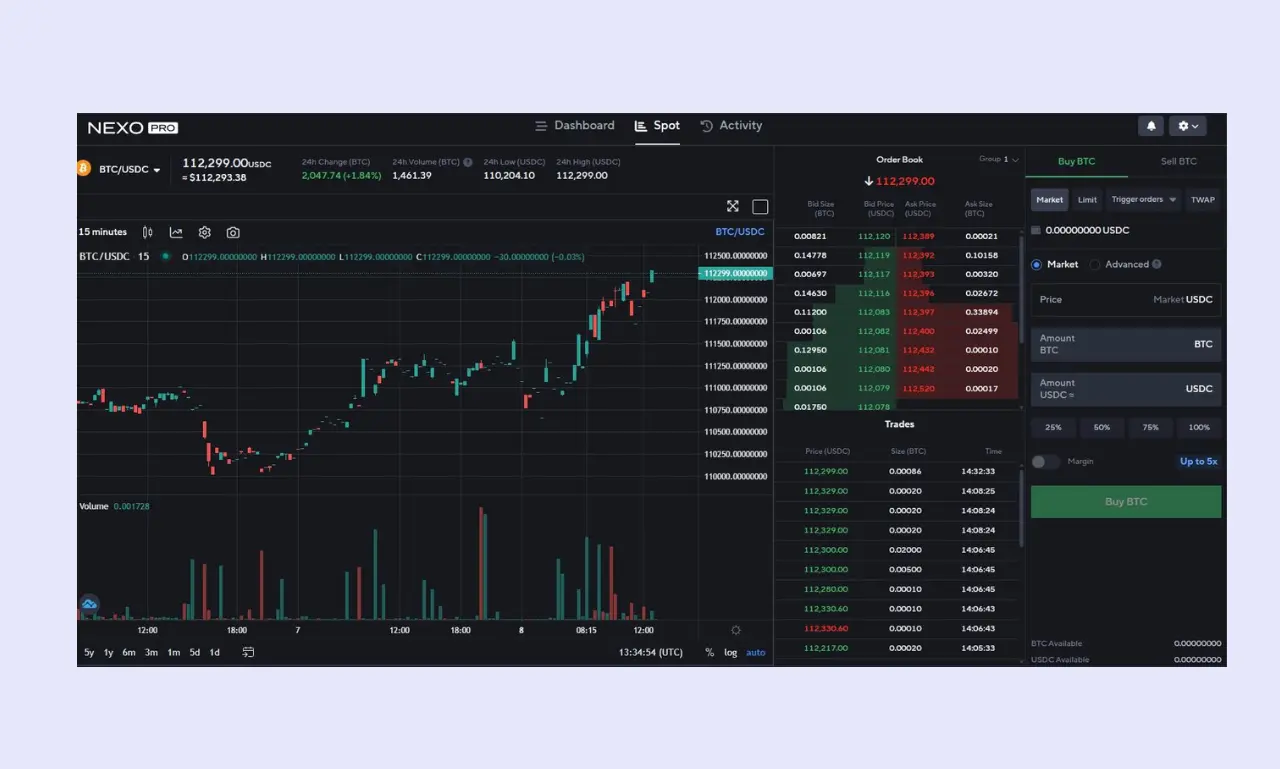Switch to the Sell BTC tab
The image size is (1280, 769).
1178,161
